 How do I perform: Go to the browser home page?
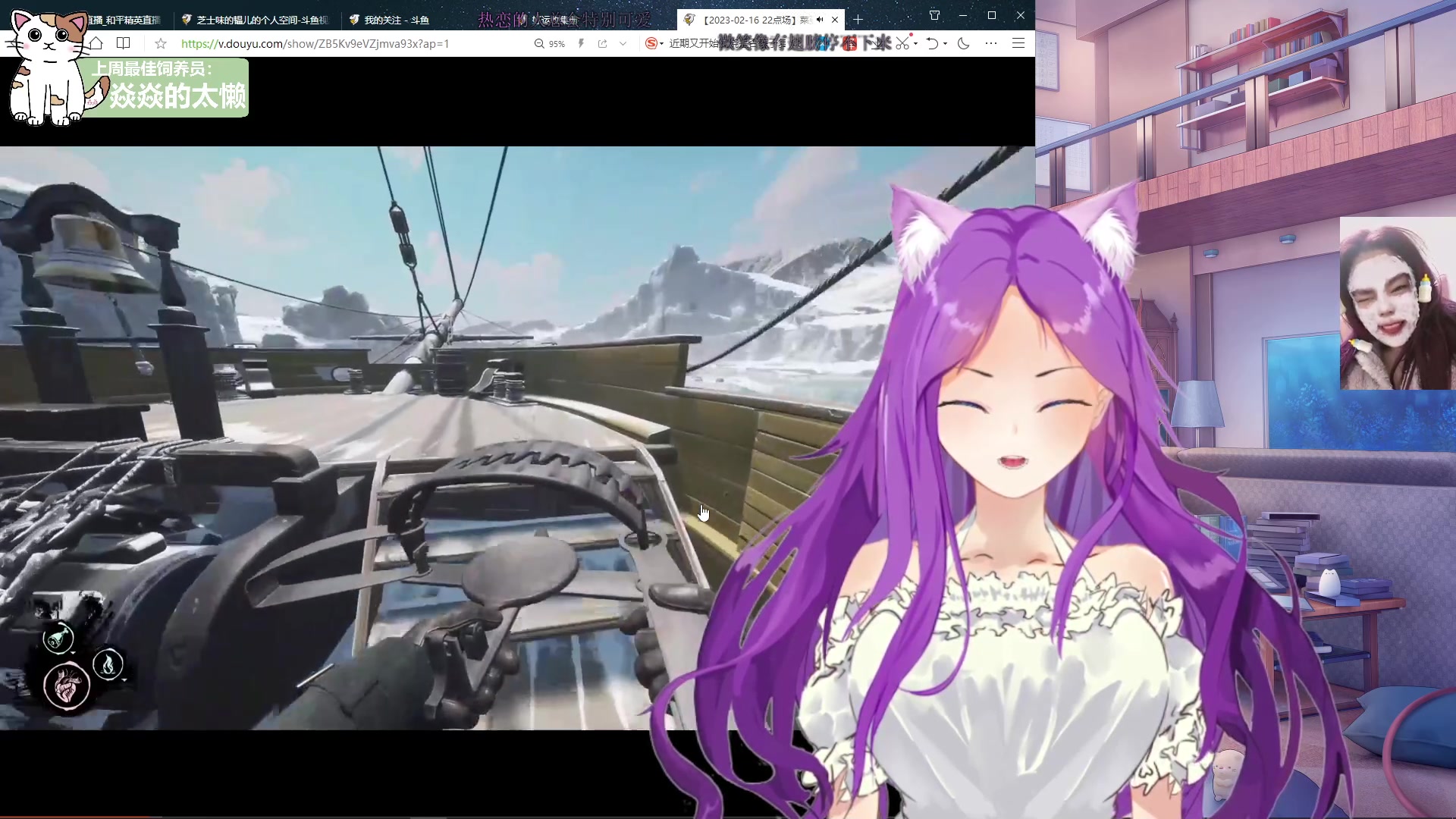[x=96, y=43]
